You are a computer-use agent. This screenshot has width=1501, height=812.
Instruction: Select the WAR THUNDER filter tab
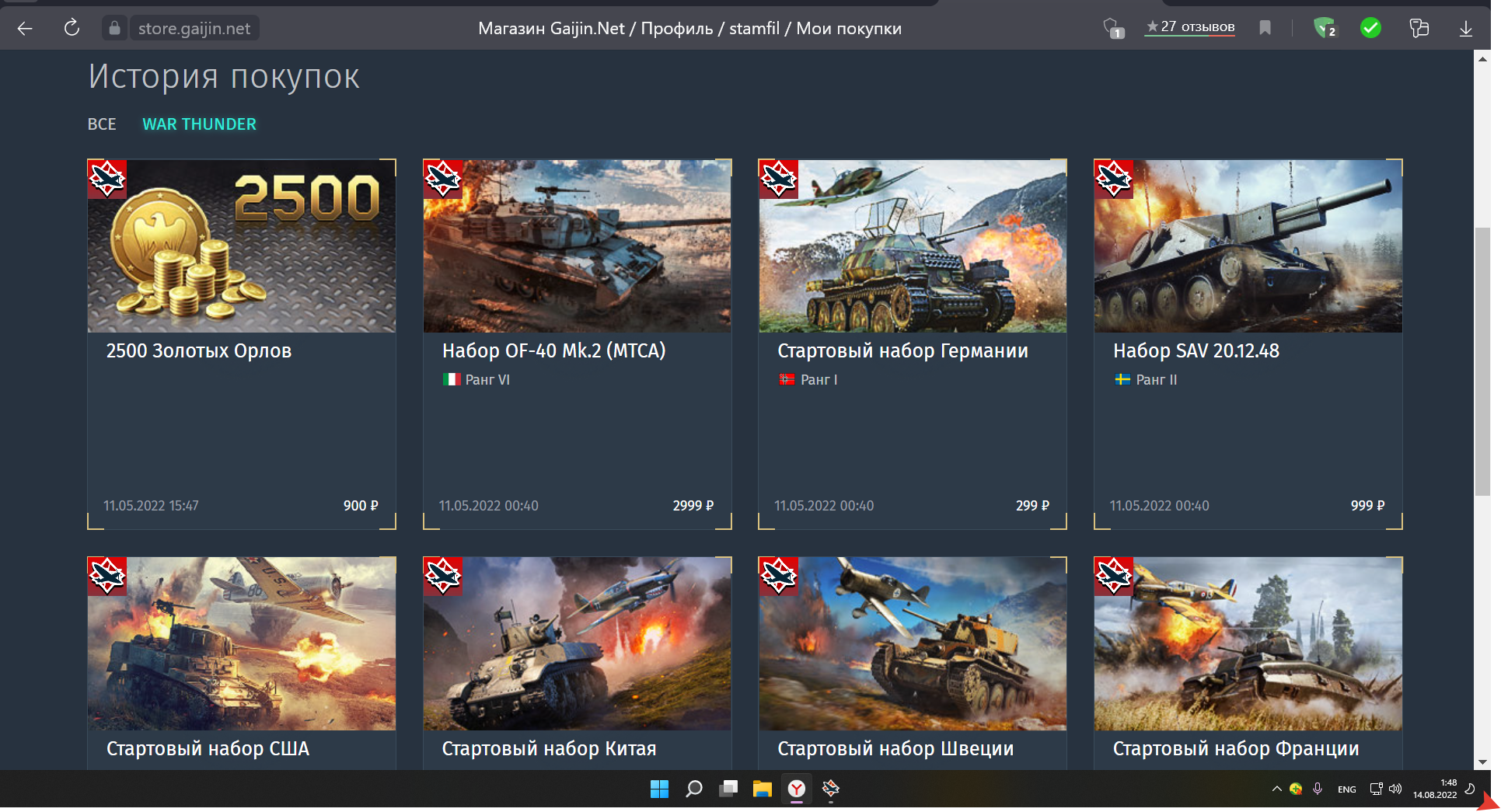click(199, 124)
